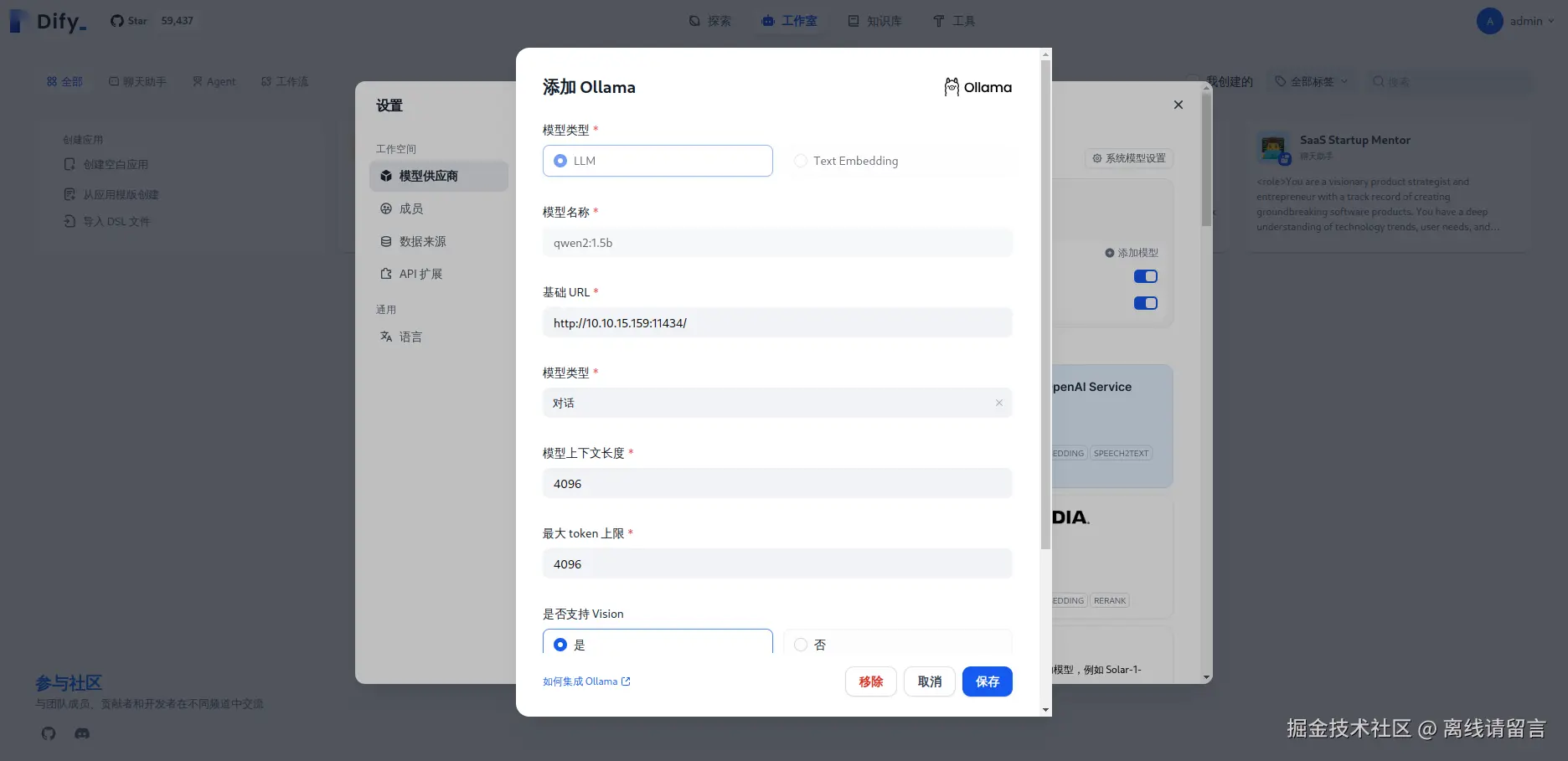Viewport: 1568px width, 761px height.
Task: Select 成员 in the settings sidebar
Action: [x=439, y=208]
